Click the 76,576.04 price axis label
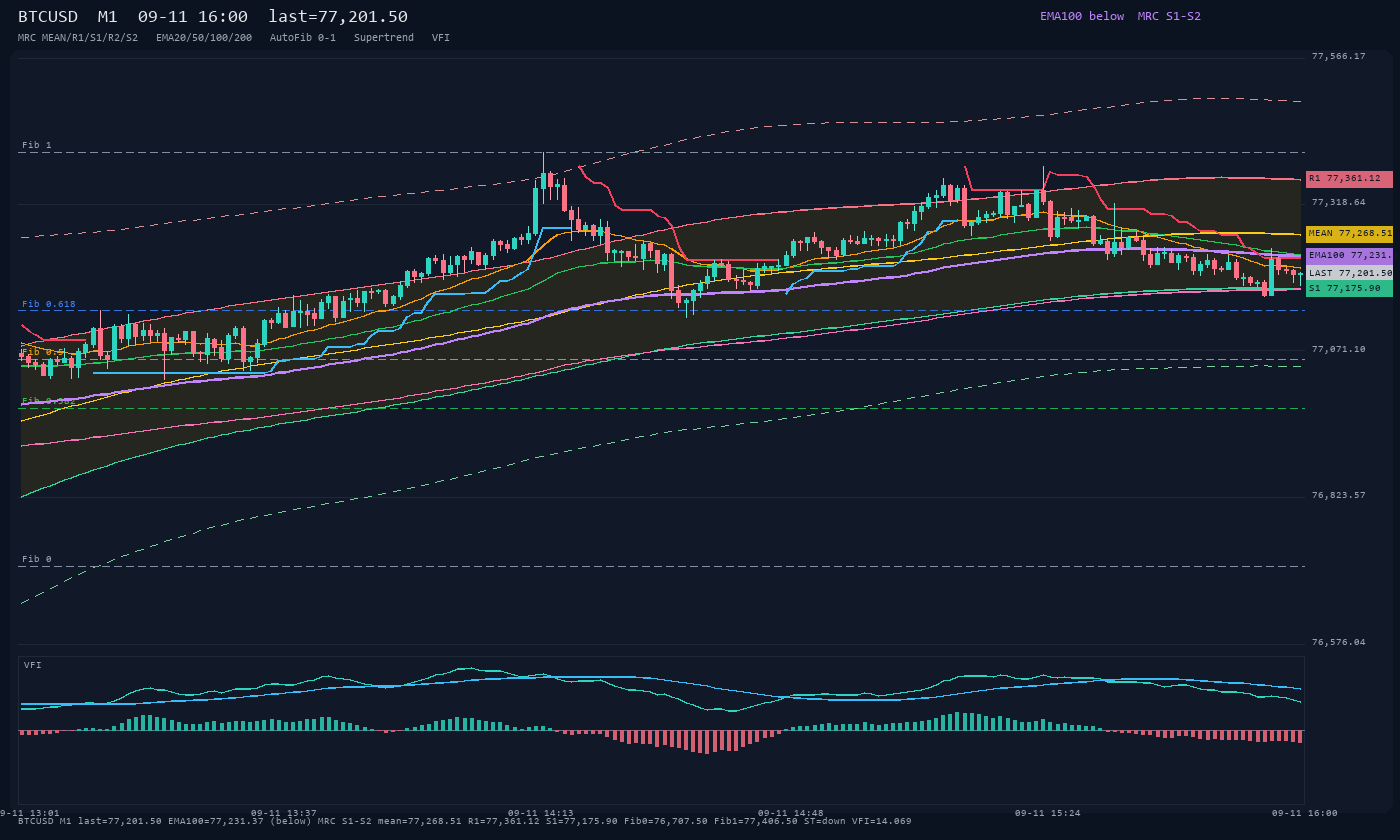The height and width of the screenshot is (840, 1400). (x=1338, y=642)
